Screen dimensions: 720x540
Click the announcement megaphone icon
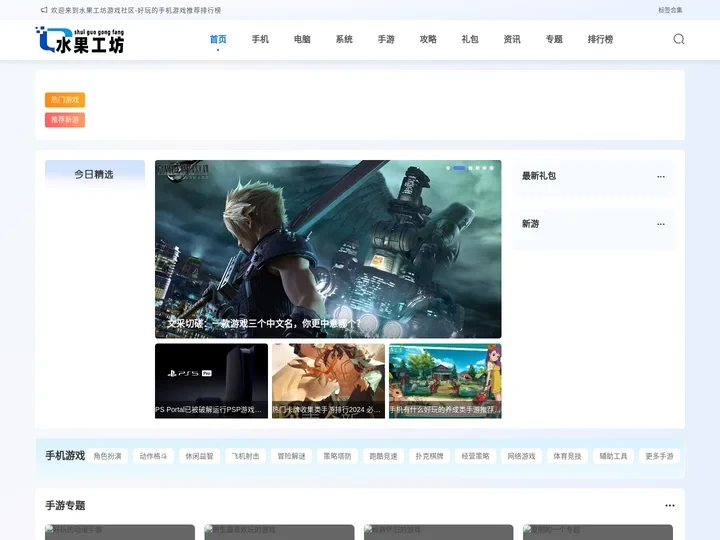[44, 10]
